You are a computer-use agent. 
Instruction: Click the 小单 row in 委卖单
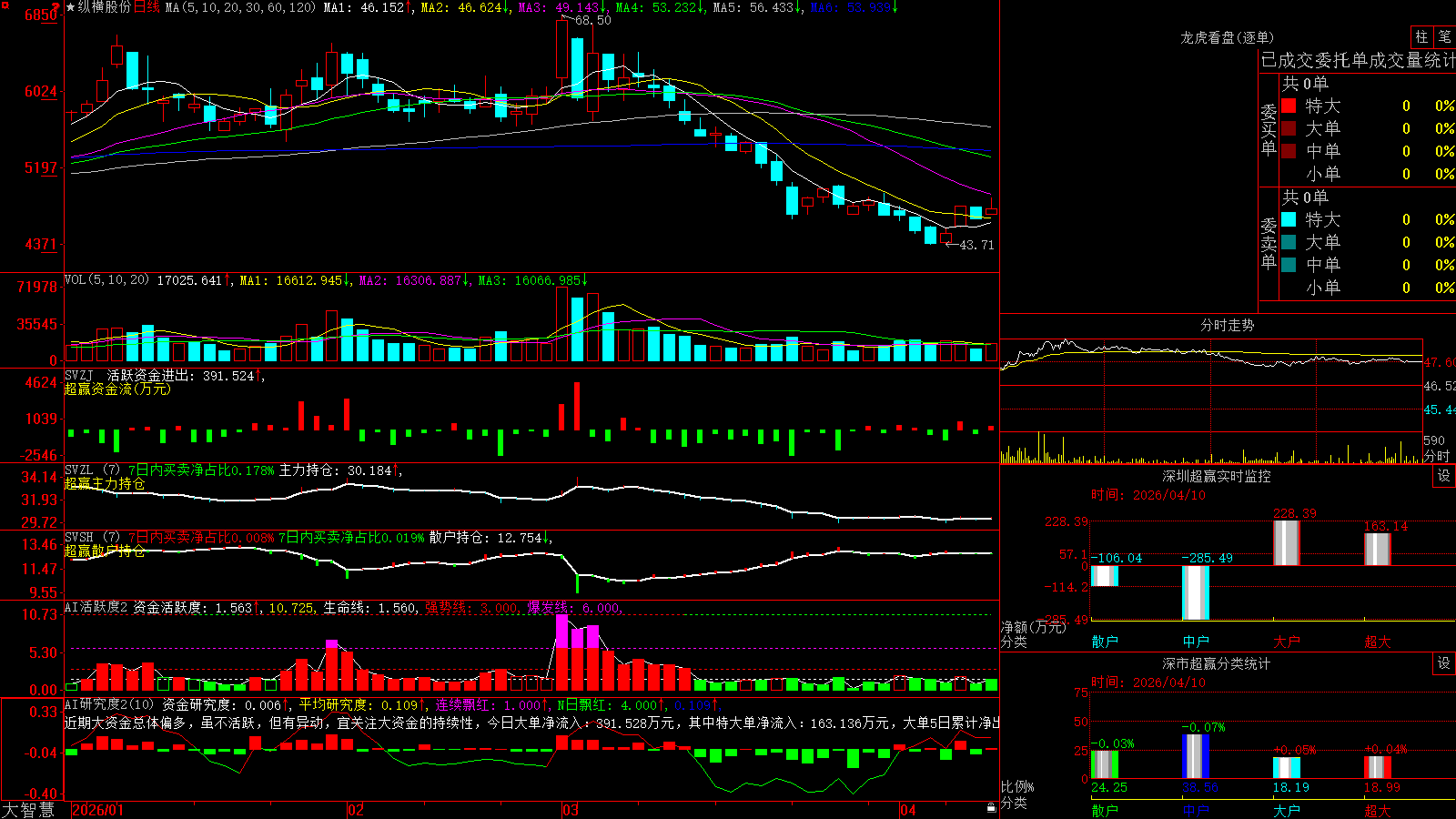[1368, 288]
